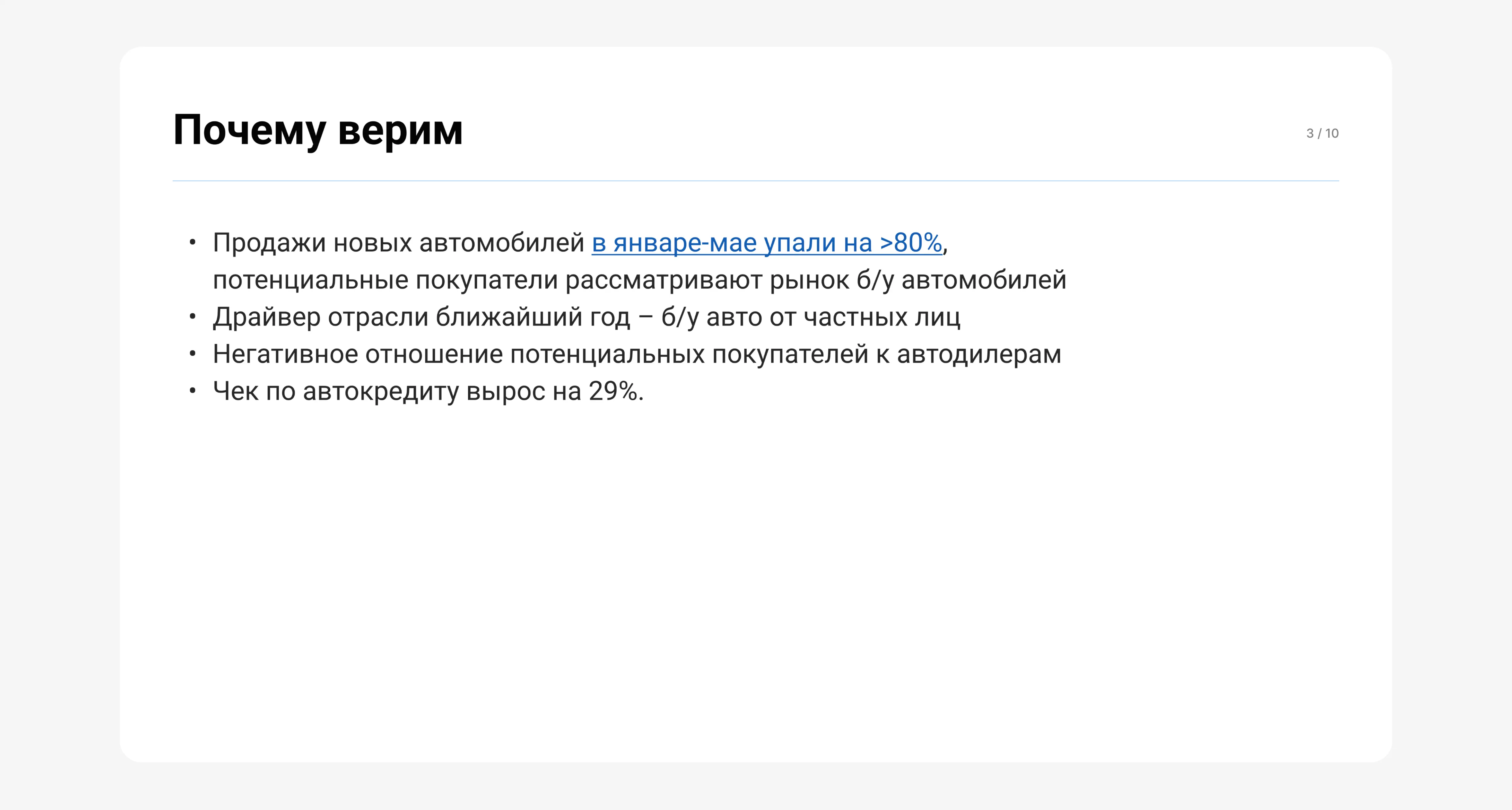The image size is (1512, 810).
Task: Select the text Продажи новых автомобилей
Action: [398, 243]
